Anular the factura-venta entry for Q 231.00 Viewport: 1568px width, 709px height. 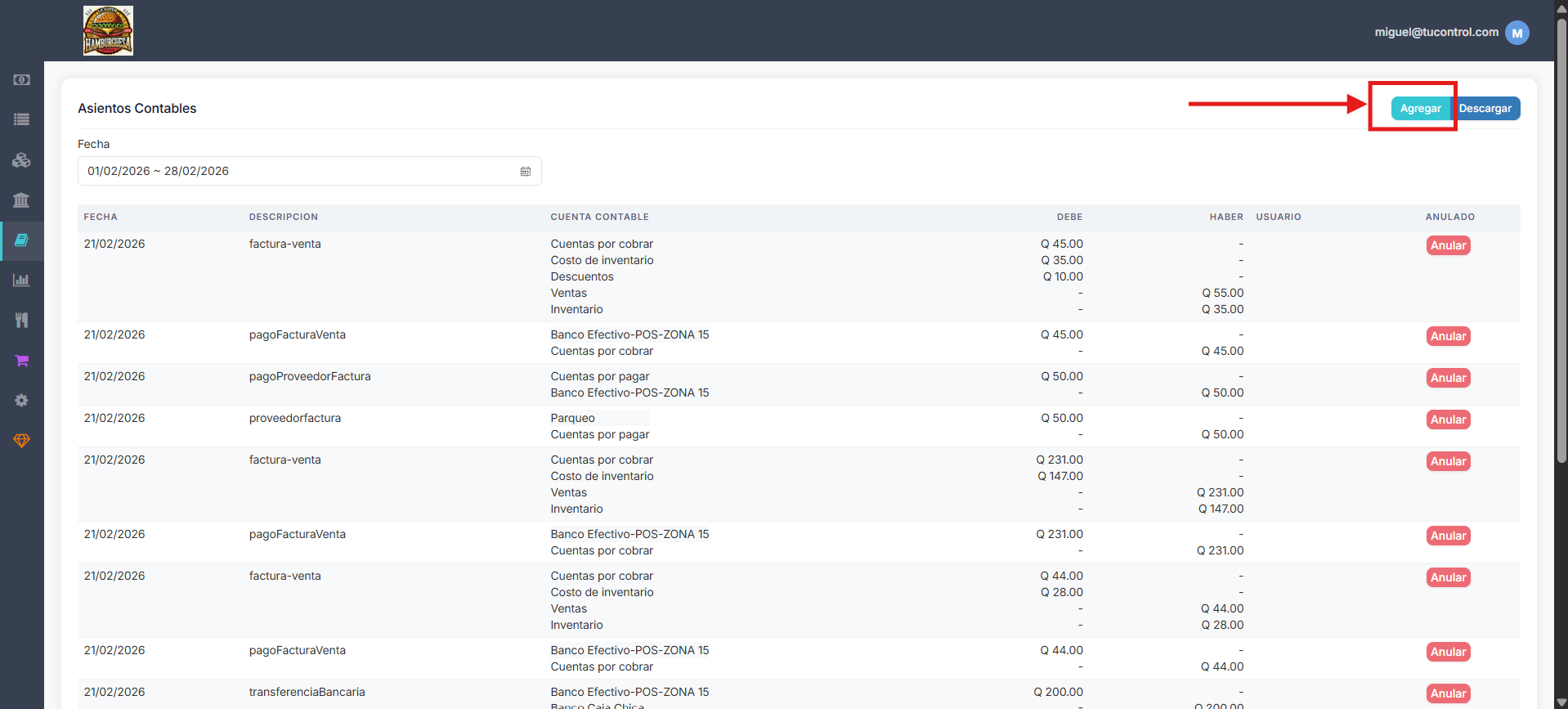(x=1448, y=461)
